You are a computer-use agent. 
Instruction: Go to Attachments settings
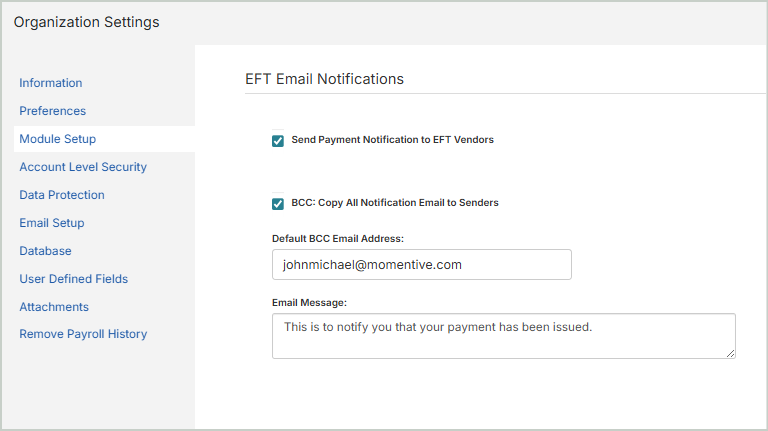coord(54,307)
